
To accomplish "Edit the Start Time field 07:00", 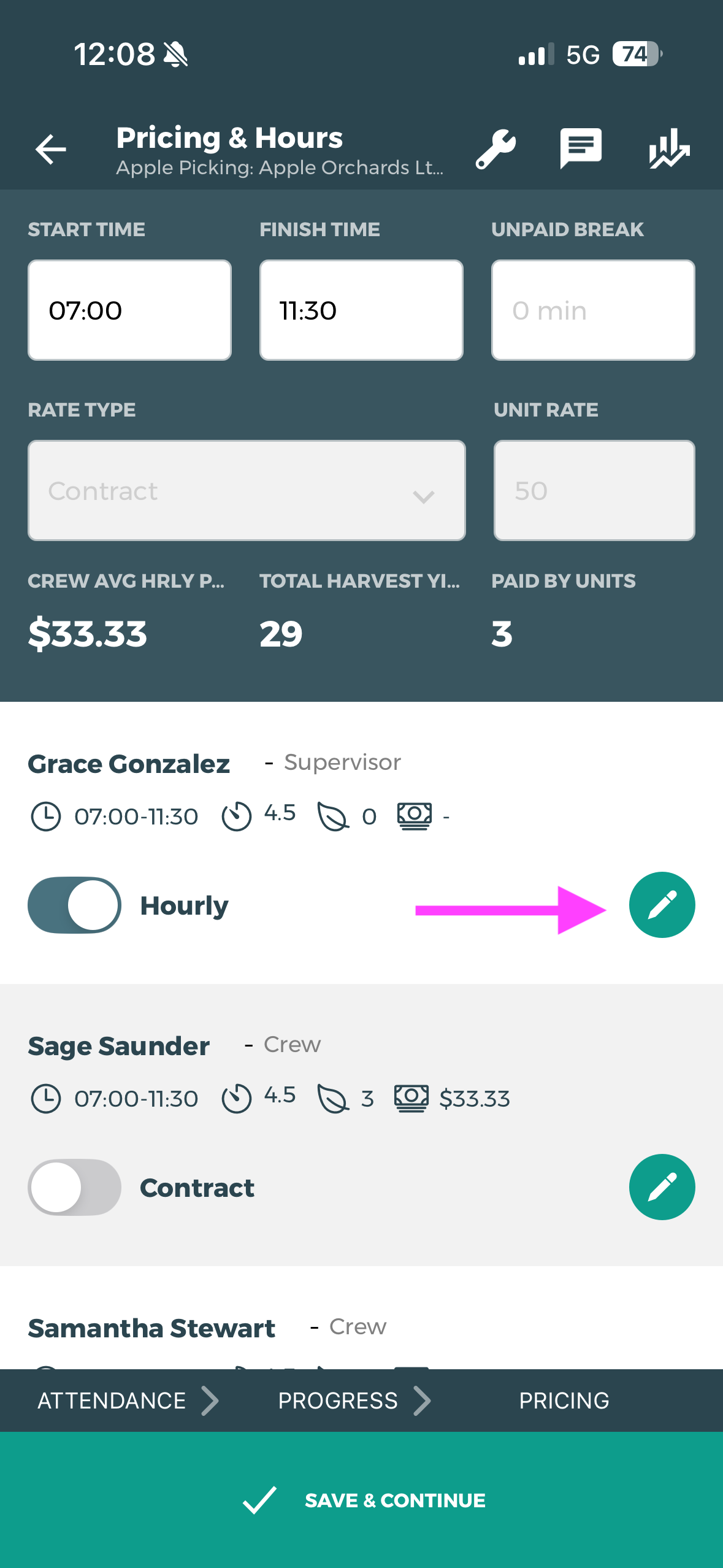I will click(x=129, y=310).
